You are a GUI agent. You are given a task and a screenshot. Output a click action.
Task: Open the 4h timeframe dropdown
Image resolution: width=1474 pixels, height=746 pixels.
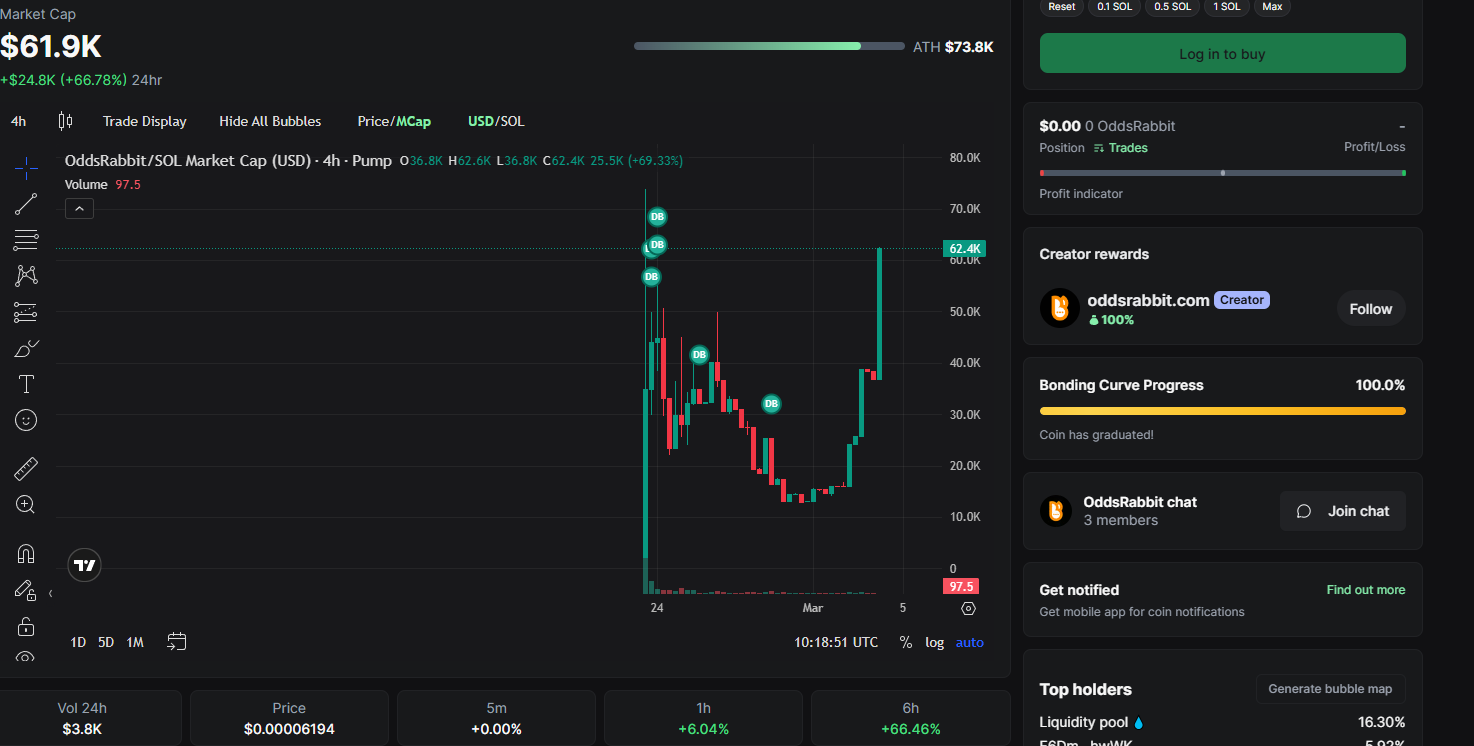[18, 121]
